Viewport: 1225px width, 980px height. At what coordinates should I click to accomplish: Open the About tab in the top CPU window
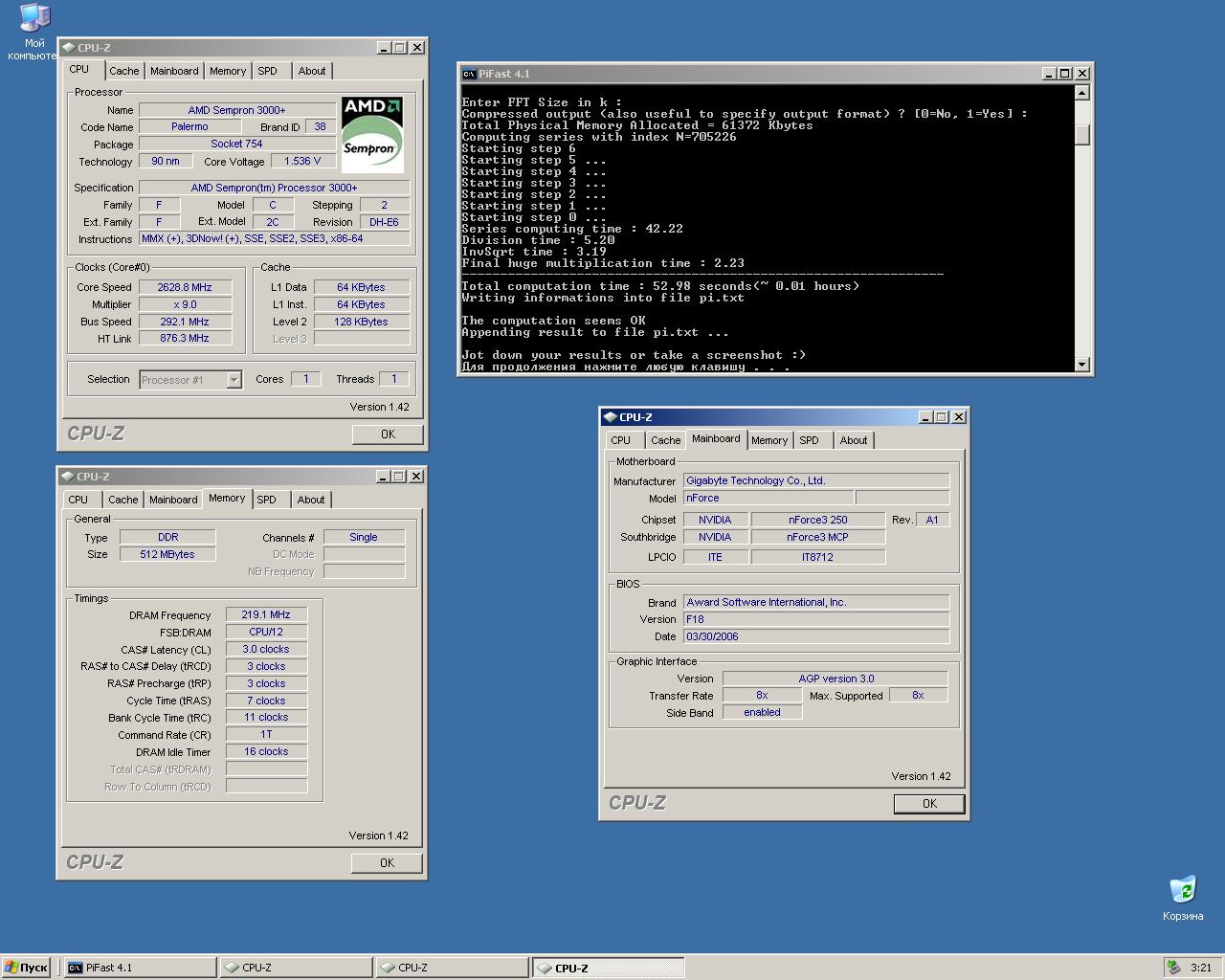tap(312, 71)
